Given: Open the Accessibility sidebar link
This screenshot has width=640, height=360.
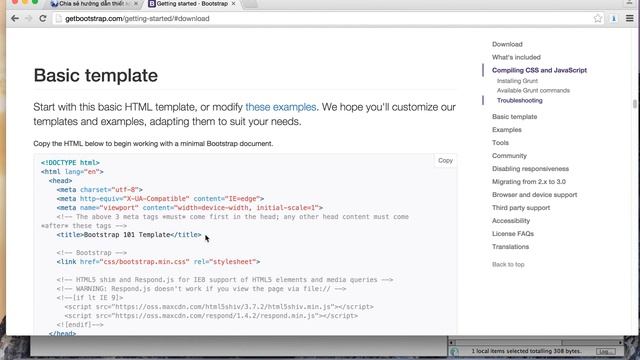Looking at the screenshot, I should tap(511, 221).
